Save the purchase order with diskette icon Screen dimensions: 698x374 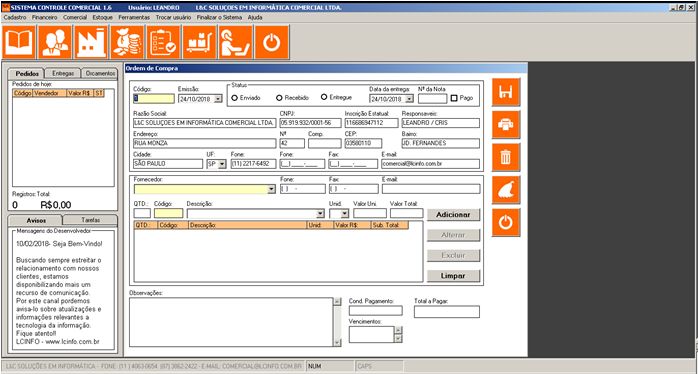(506, 92)
